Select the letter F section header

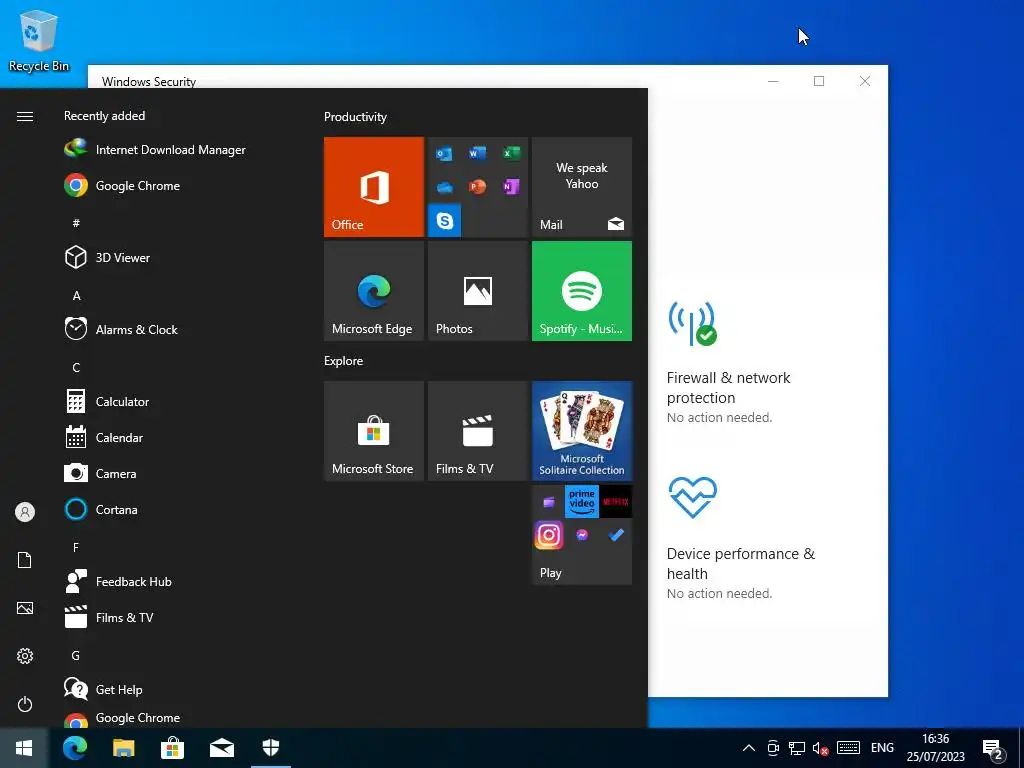[x=76, y=547]
